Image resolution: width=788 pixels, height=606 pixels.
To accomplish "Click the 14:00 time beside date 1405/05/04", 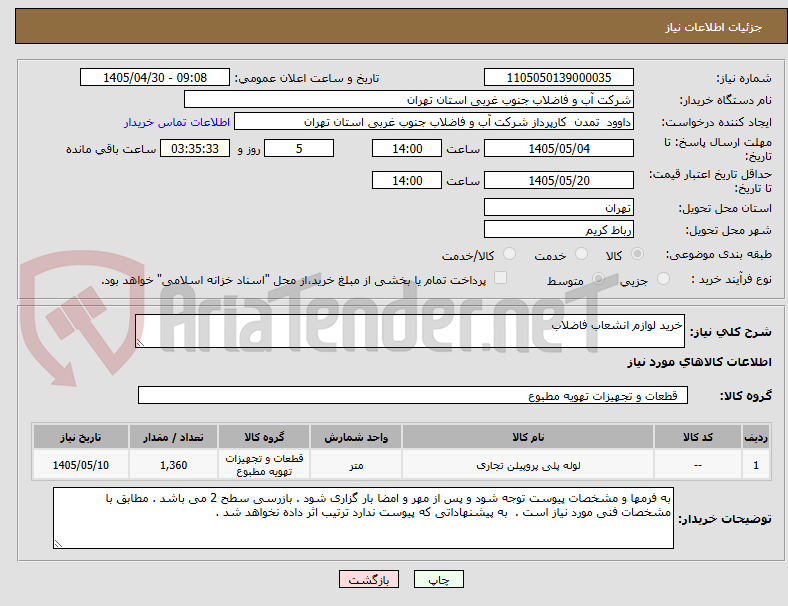I will pyautogui.click(x=407, y=149).
